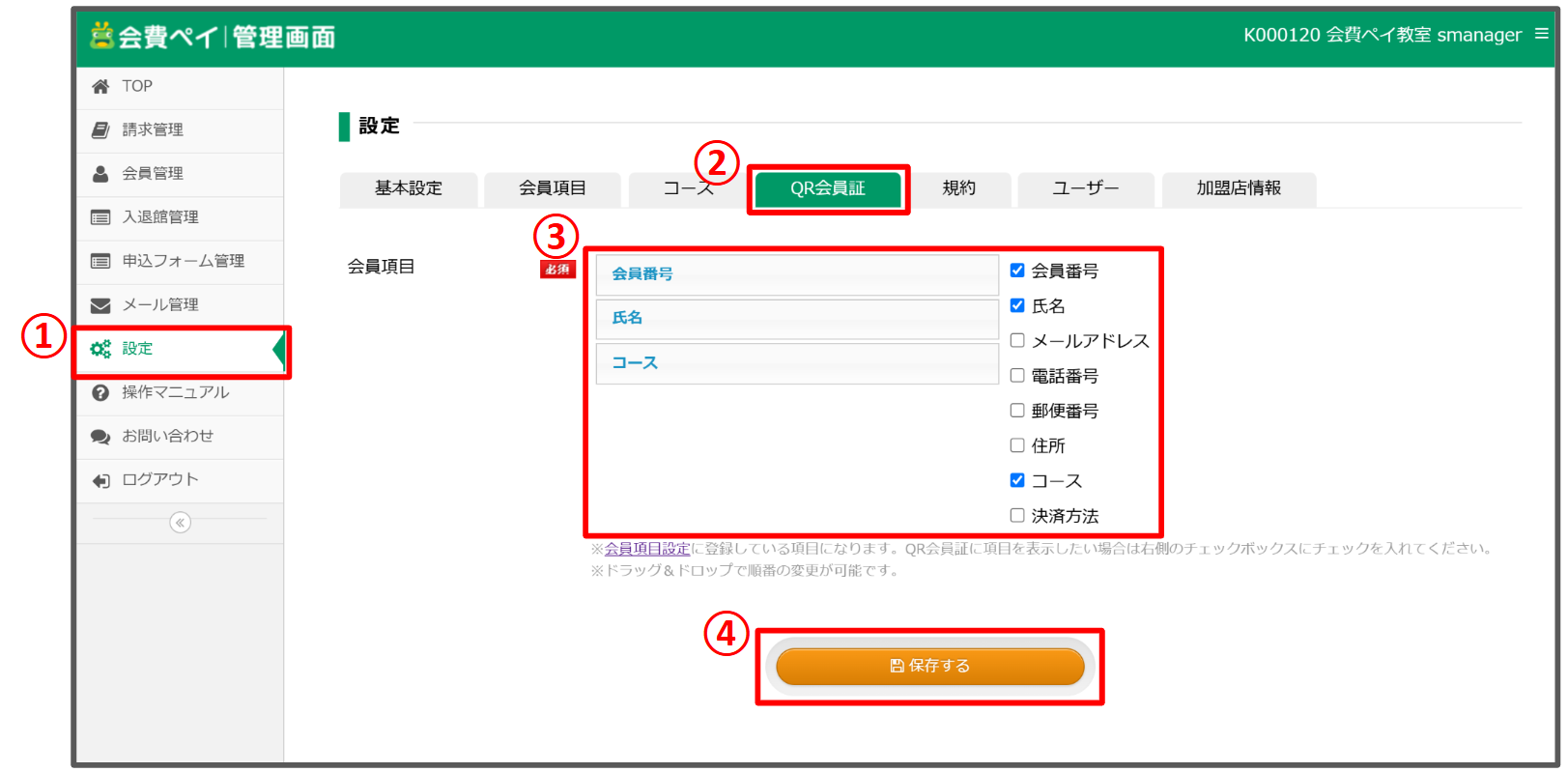Click the TOP home icon in sidebar
1568x772 pixels.
coord(100,87)
